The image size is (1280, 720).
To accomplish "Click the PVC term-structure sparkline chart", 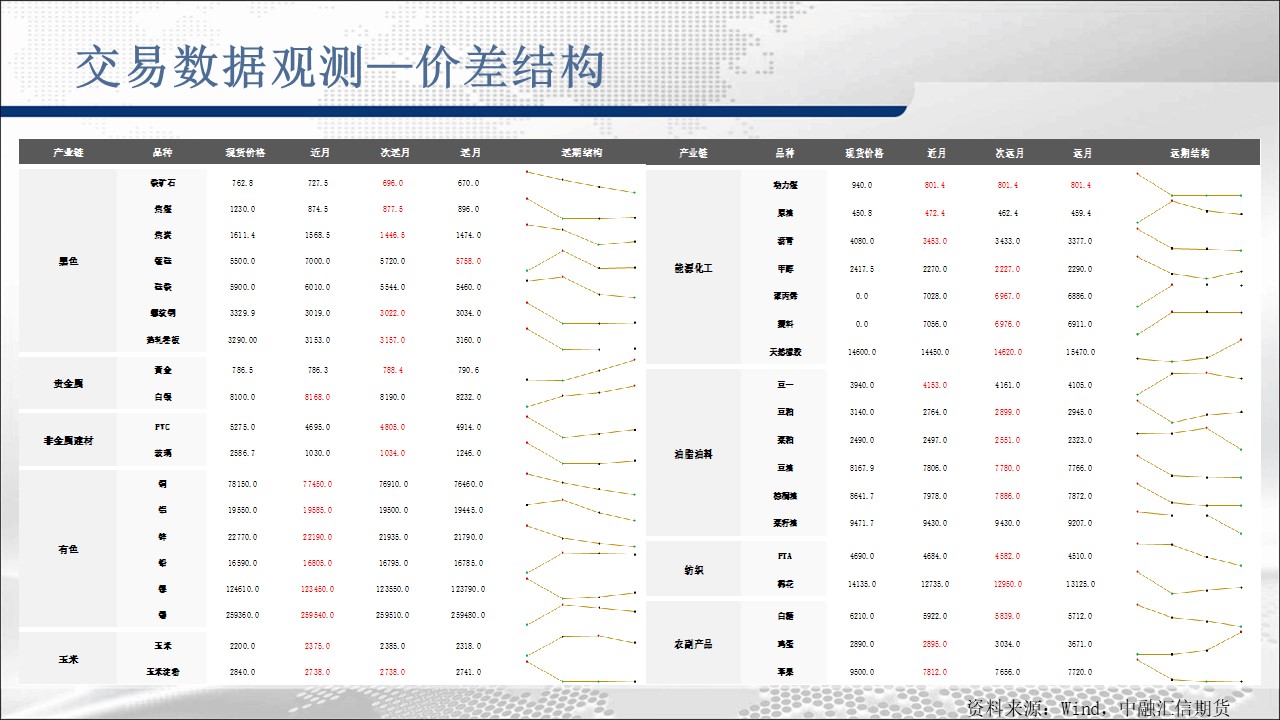I will pyautogui.click(x=581, y=427).
